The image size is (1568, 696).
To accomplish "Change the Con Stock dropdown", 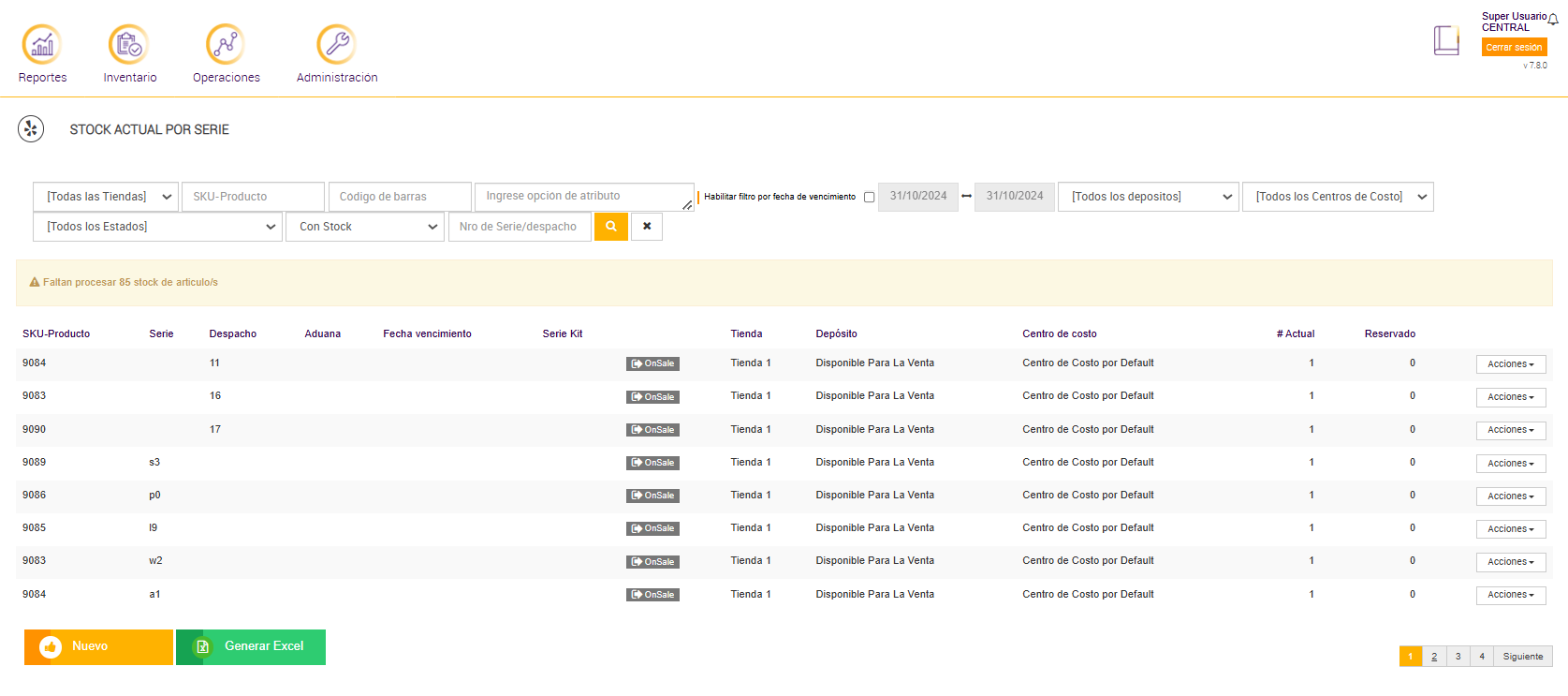I will coord(365,227).
